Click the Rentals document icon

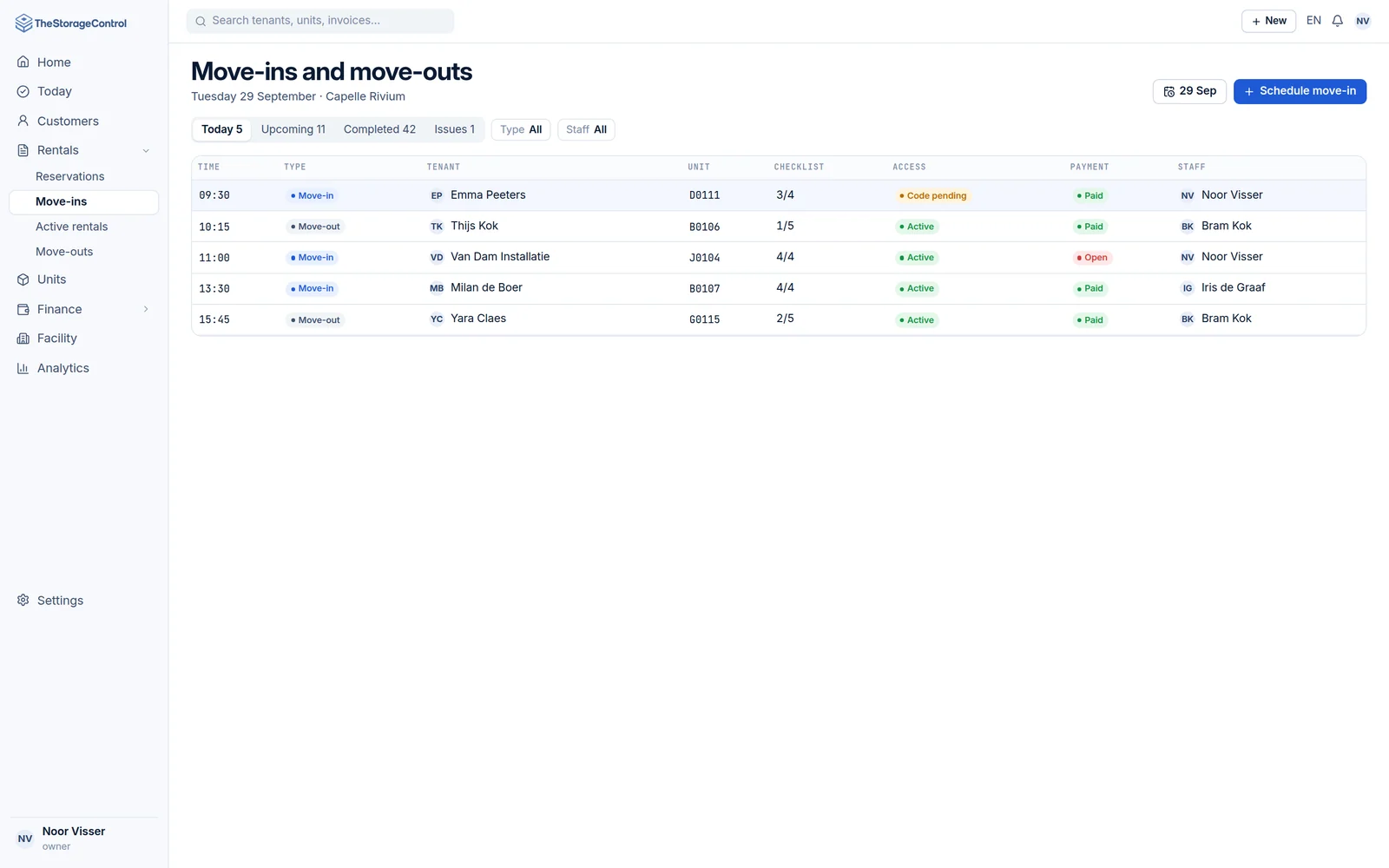click(x=23, y=150)
